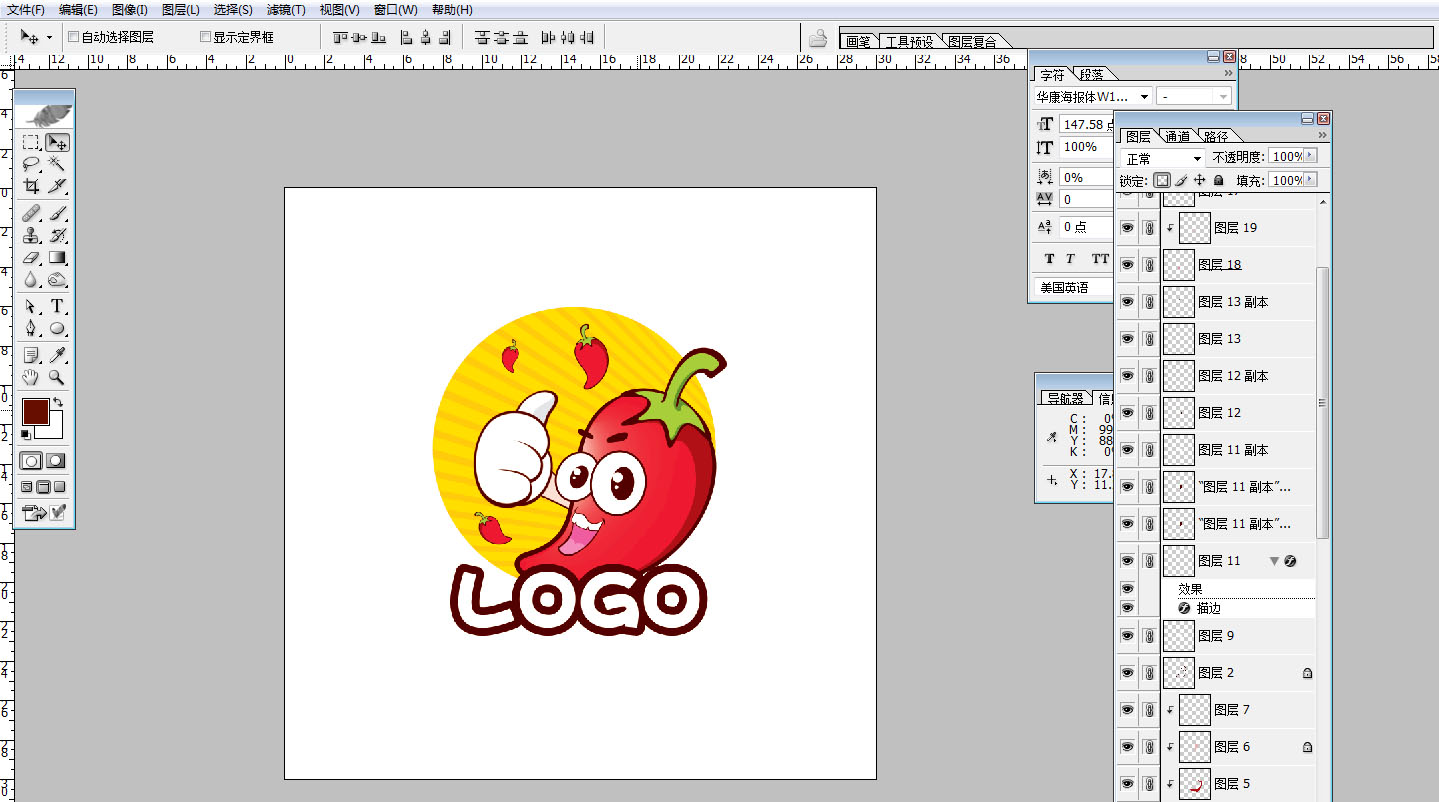Collapse effects of 图层 11

(1274, 561)
